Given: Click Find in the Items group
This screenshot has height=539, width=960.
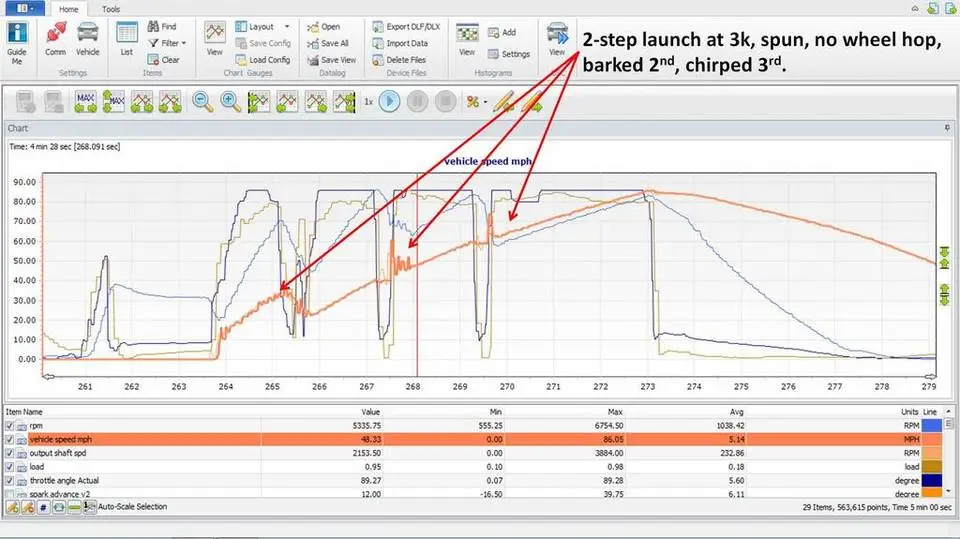Looking at the screenshot, I should 162,26.
